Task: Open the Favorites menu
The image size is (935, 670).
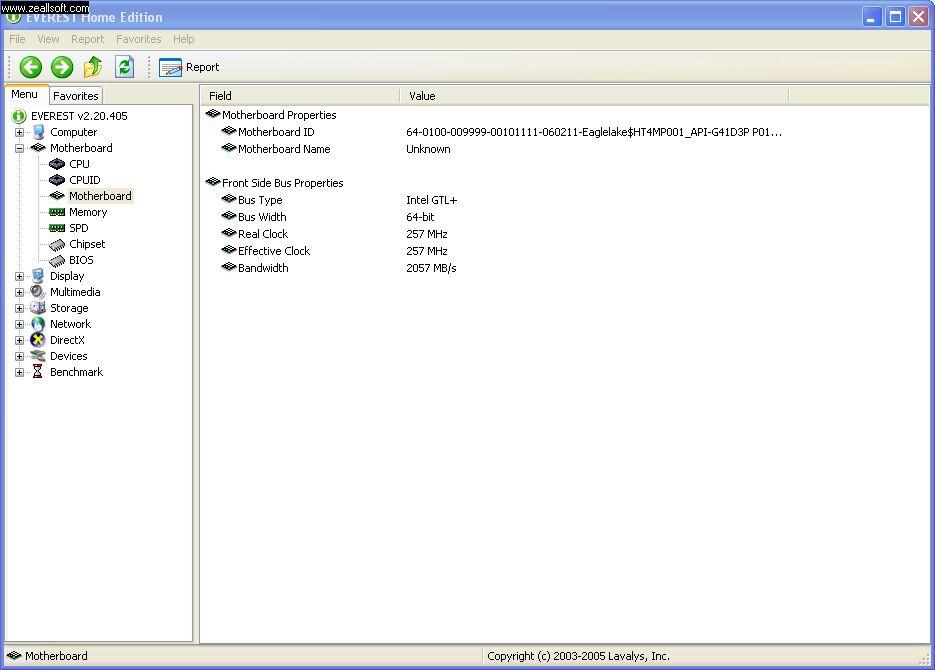Action: click(x=139, y=39)
